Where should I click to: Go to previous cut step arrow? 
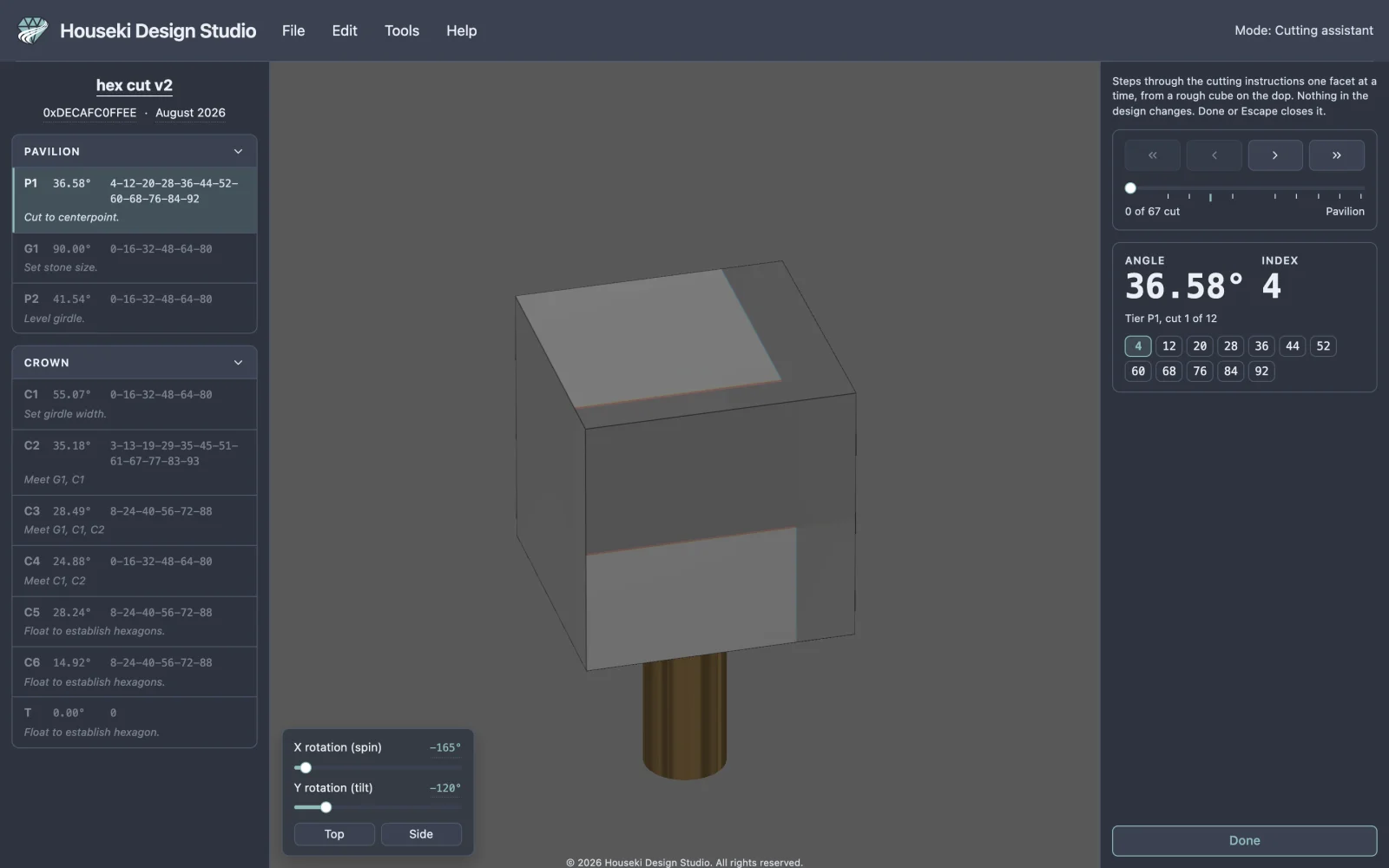[x=1214, y=155]
